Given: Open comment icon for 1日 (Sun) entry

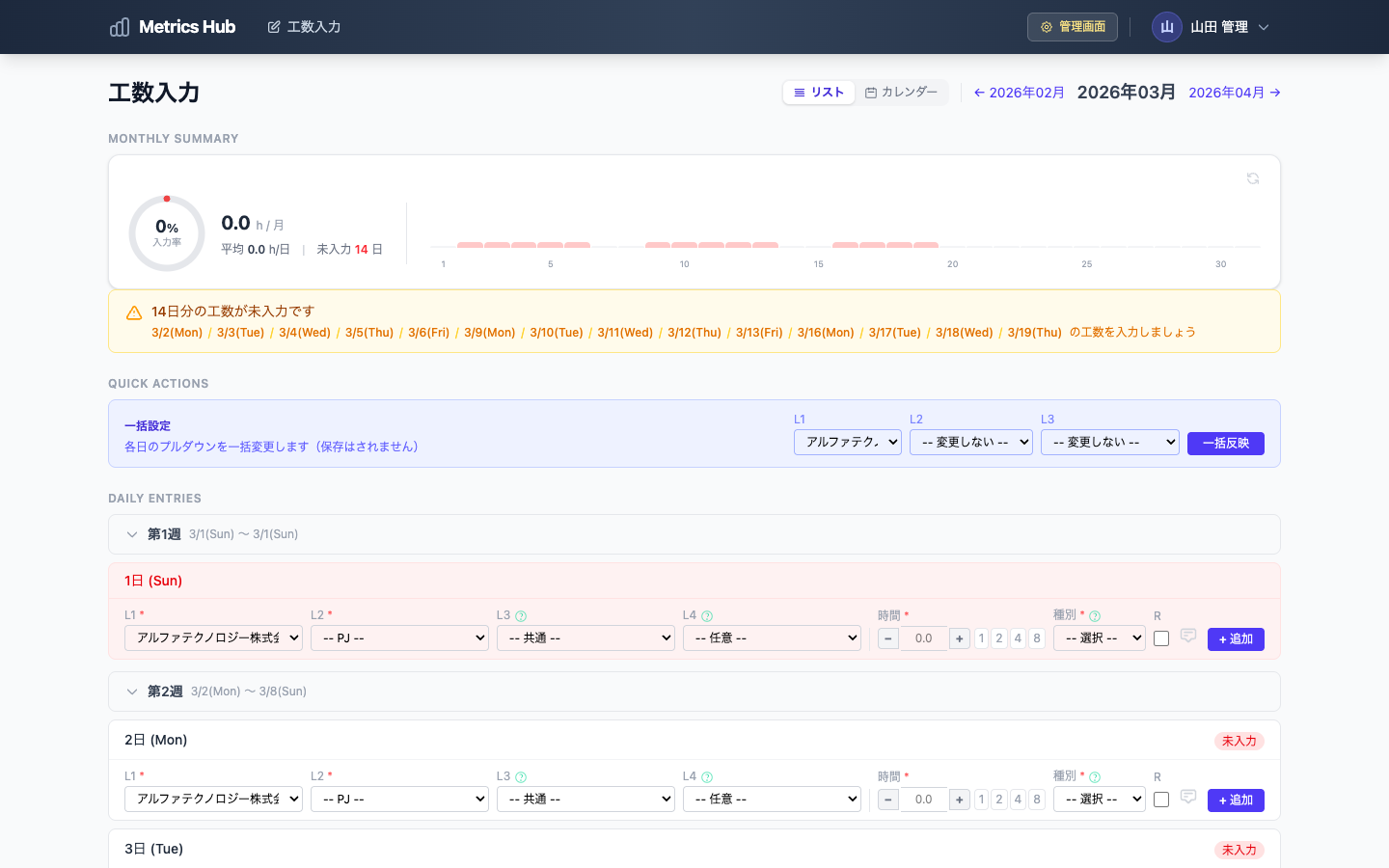Looking at the screenshot, I should 1188,637.
